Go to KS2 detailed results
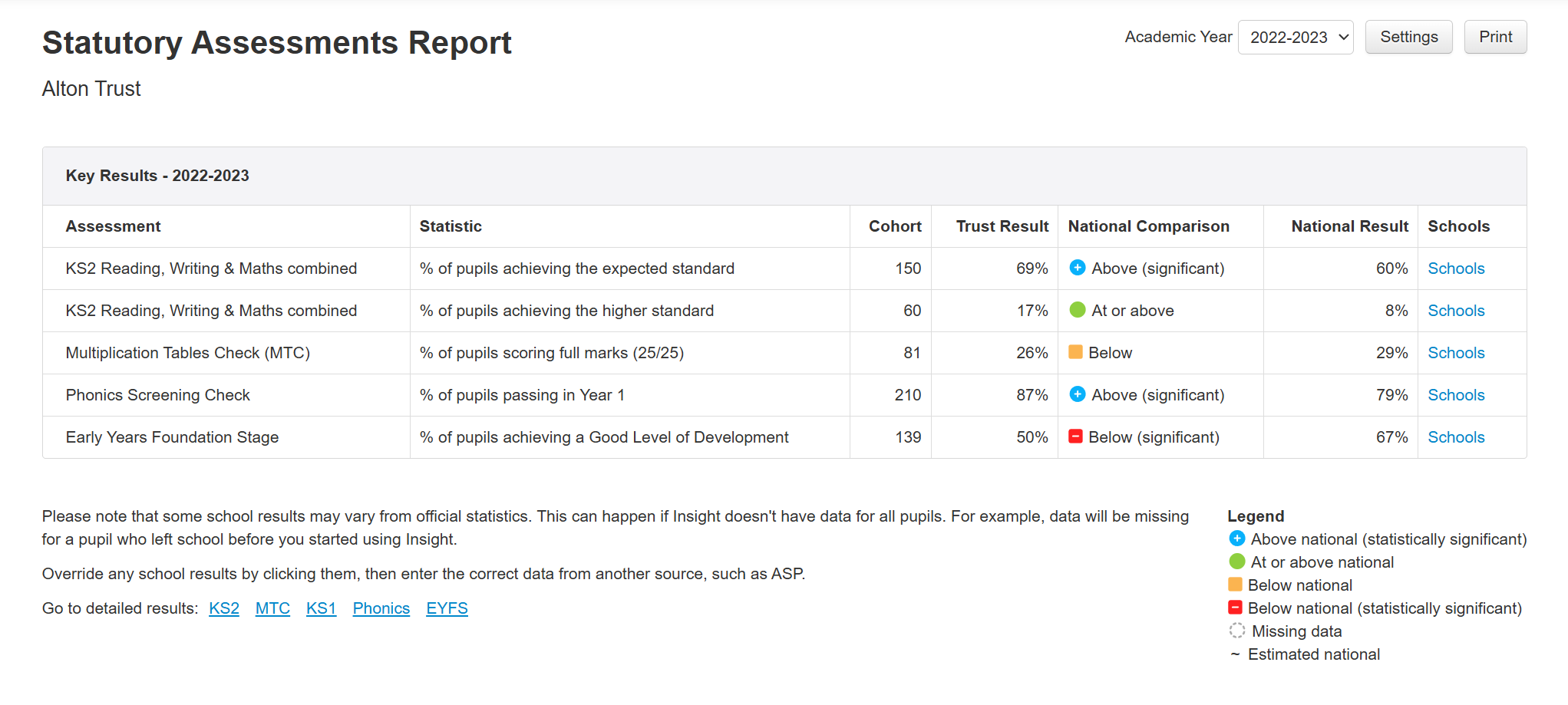The width and height of the screenshot is (1568, 705). pyautogui.click(x=224, y=608)
